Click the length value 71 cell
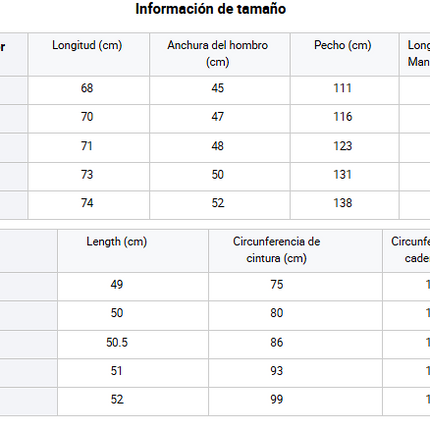Viewport: 430px width, 430px height. (89, 148)
